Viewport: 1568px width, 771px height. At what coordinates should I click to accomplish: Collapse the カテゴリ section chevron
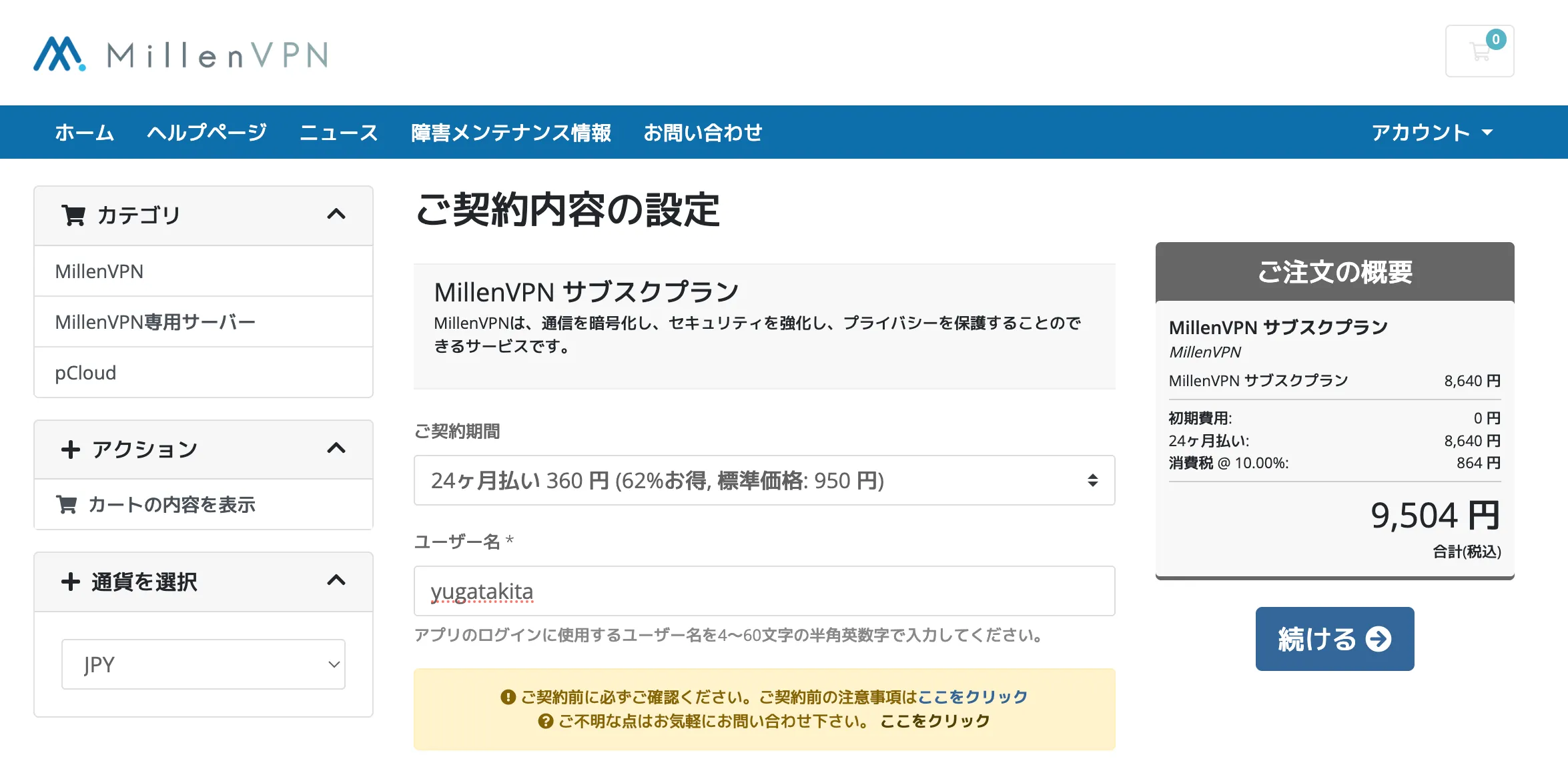338,214
